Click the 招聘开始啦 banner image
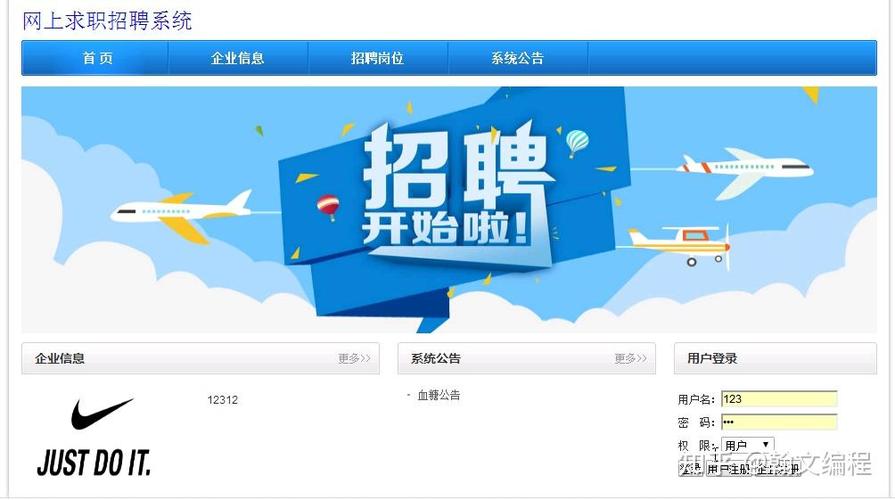Screen dimensions: 895x500 coord(449,209)
